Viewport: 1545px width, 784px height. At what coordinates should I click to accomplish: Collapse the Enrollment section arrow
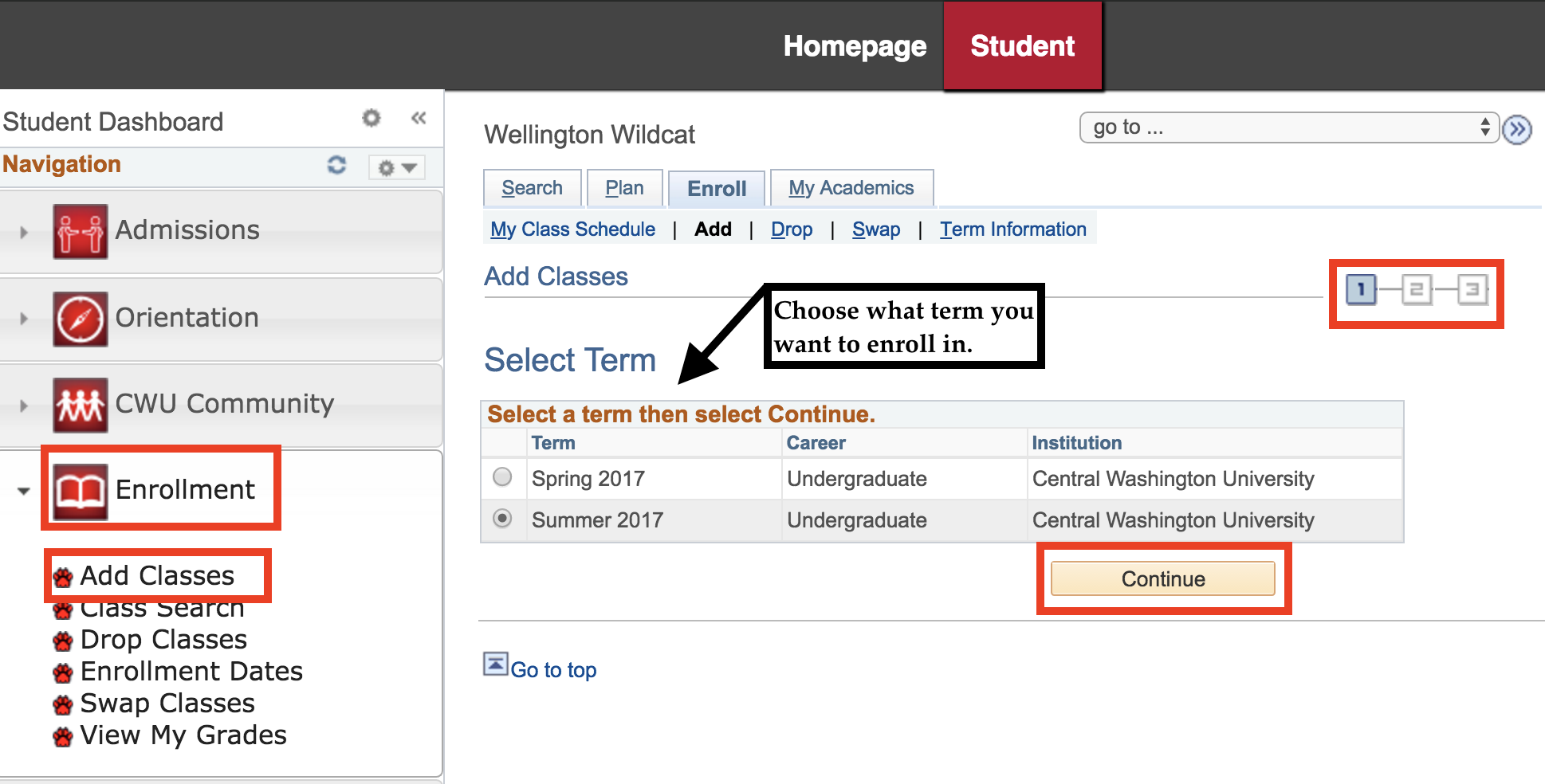[x=24, y=491]
